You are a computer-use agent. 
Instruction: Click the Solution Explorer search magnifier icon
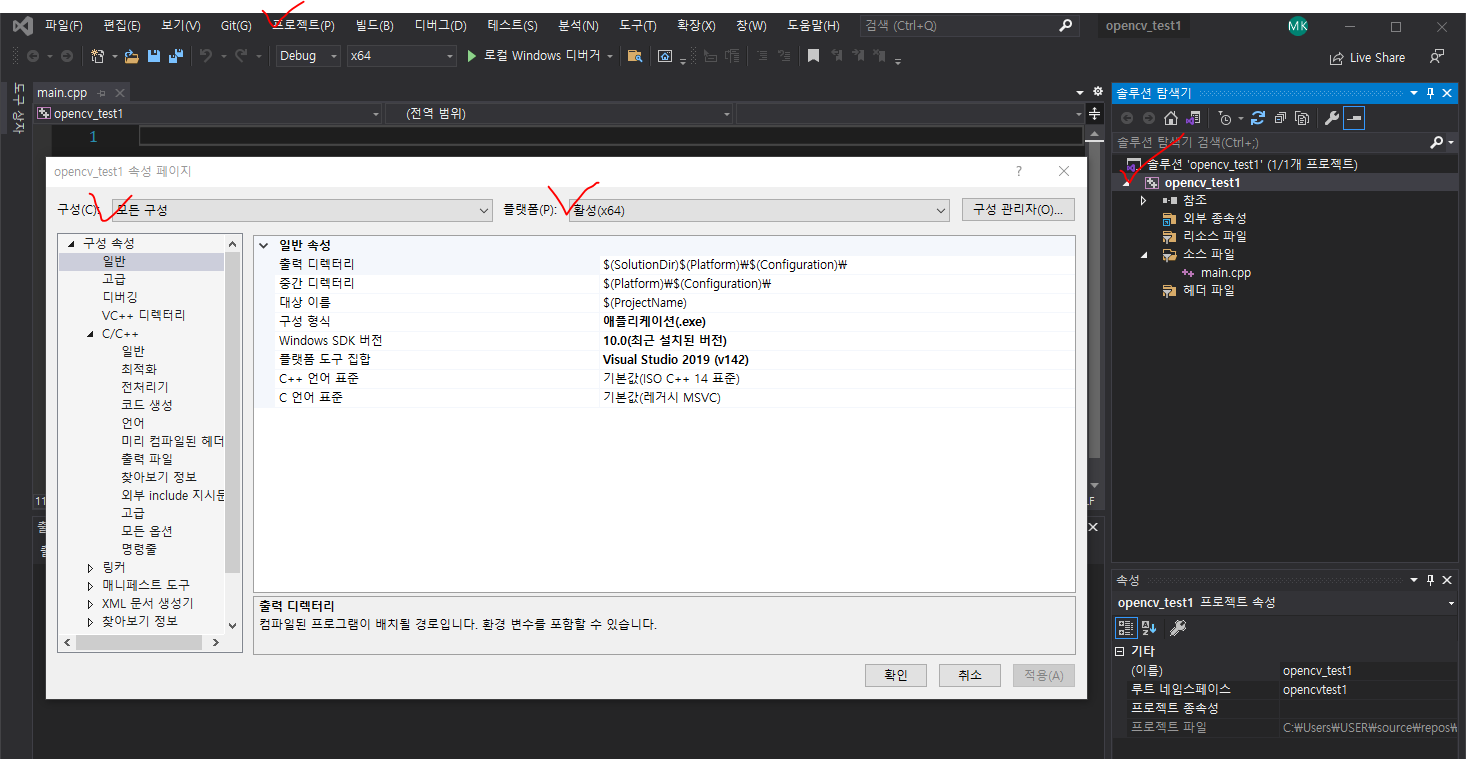coord(1437,143)
